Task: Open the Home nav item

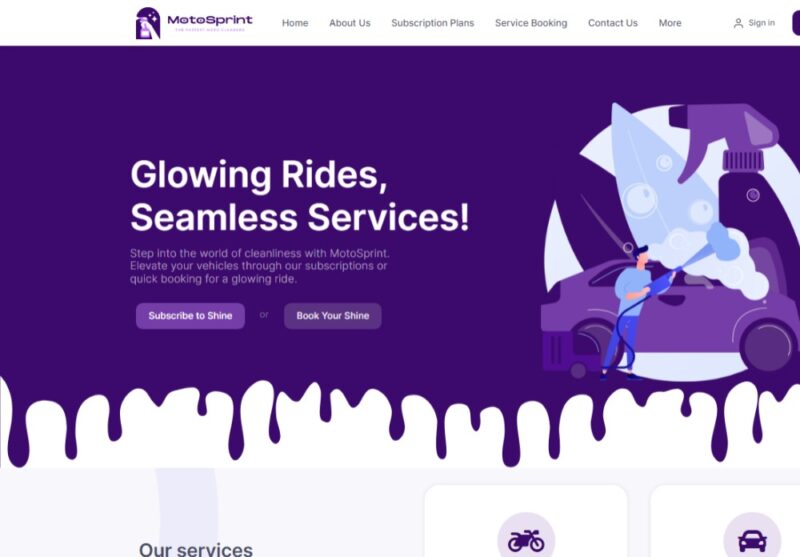Action: [295, 23]
